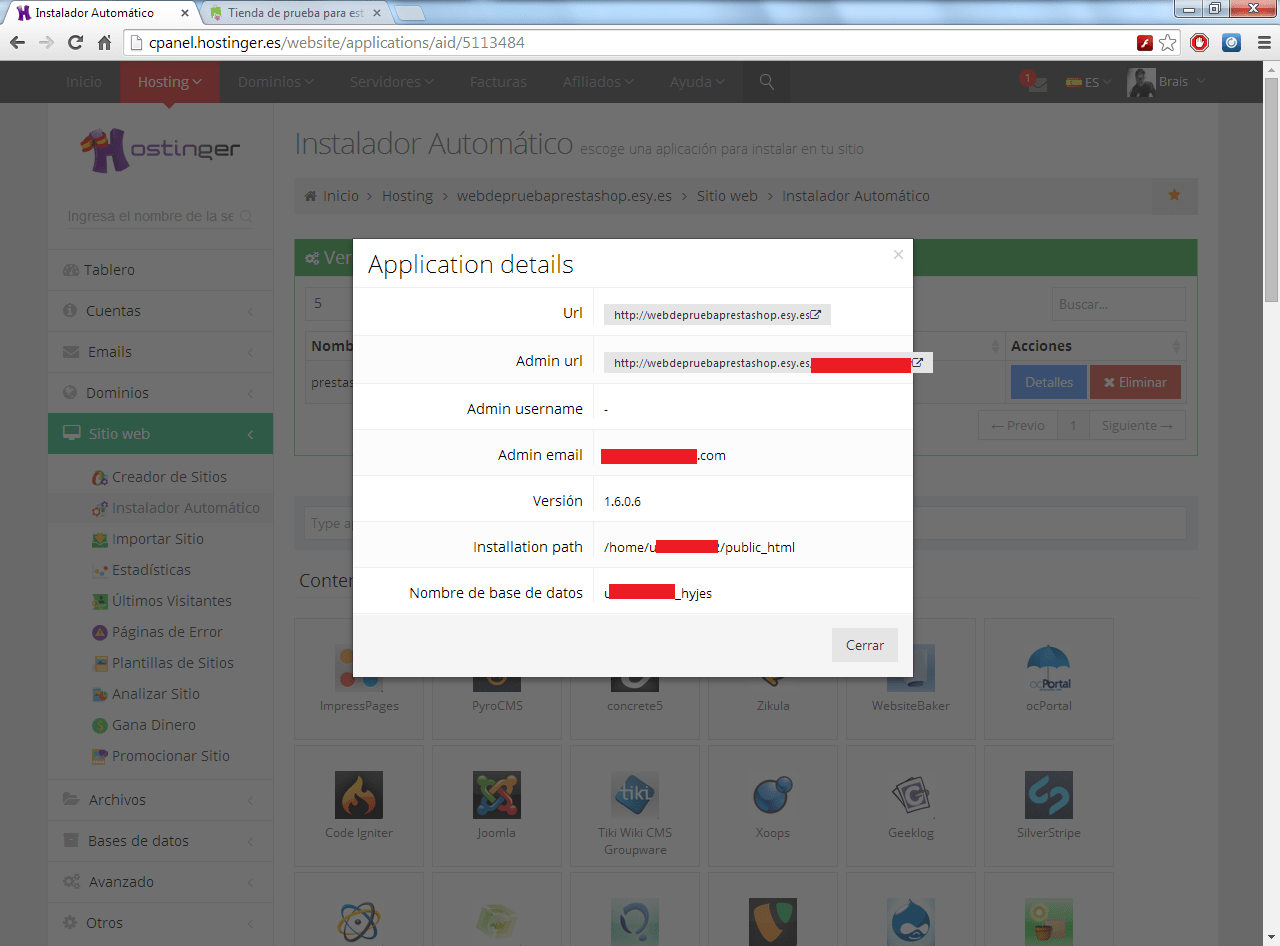Viewport: 1280px width, 946px height.
Task: Select the Xoops application icon
Action: [772, 795]
